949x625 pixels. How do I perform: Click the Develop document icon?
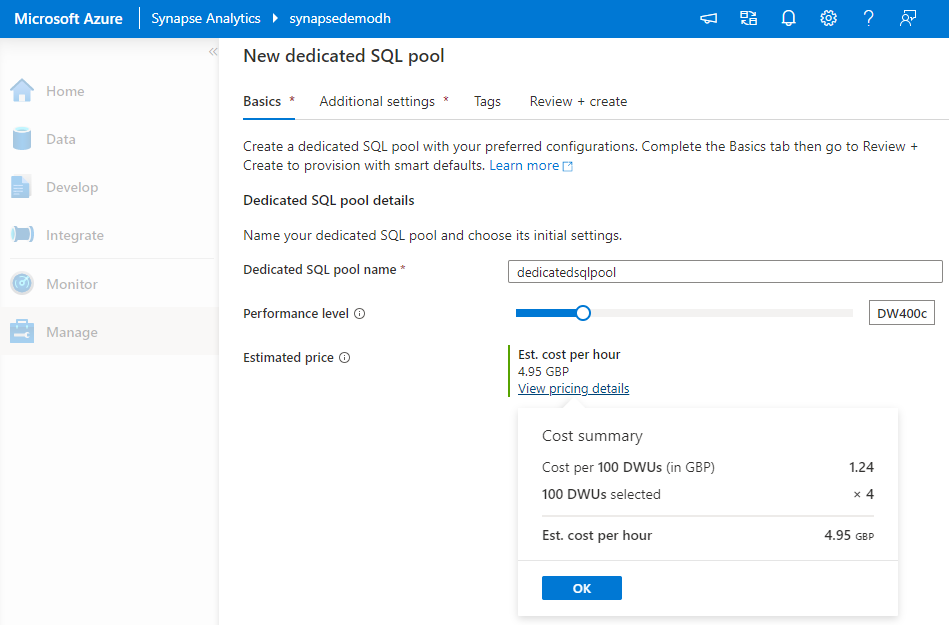pos(21,187)
